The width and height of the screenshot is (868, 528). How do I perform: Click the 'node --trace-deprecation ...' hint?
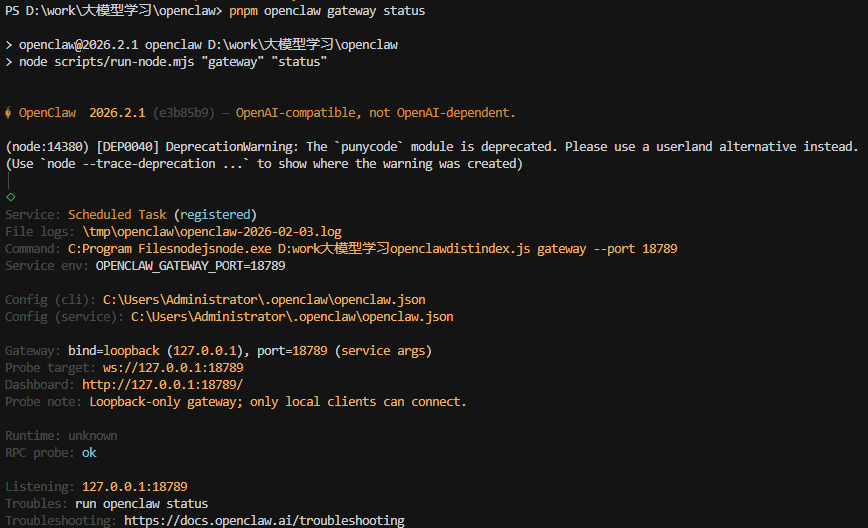click(145, 164)
